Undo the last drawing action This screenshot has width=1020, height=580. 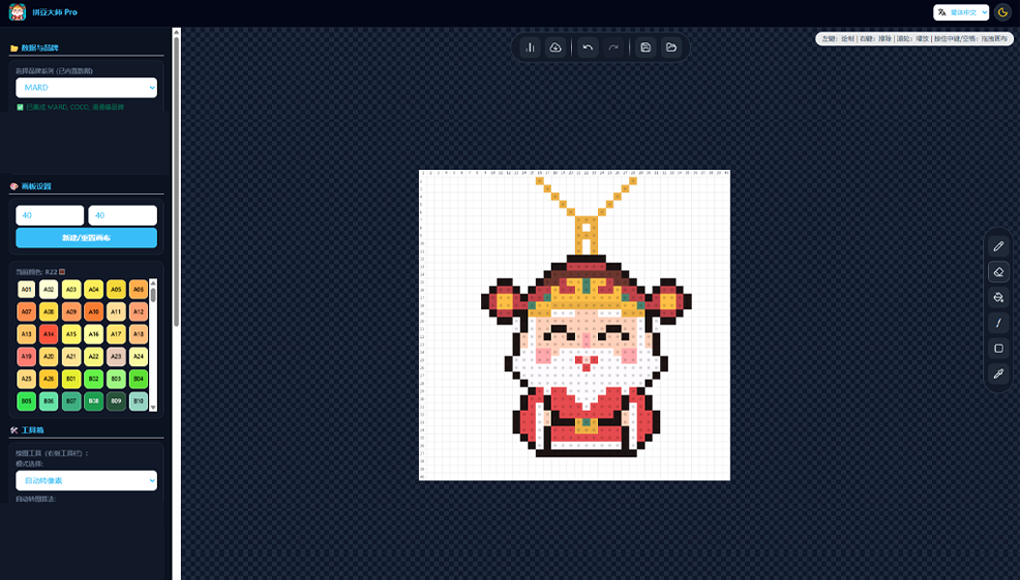588,48
